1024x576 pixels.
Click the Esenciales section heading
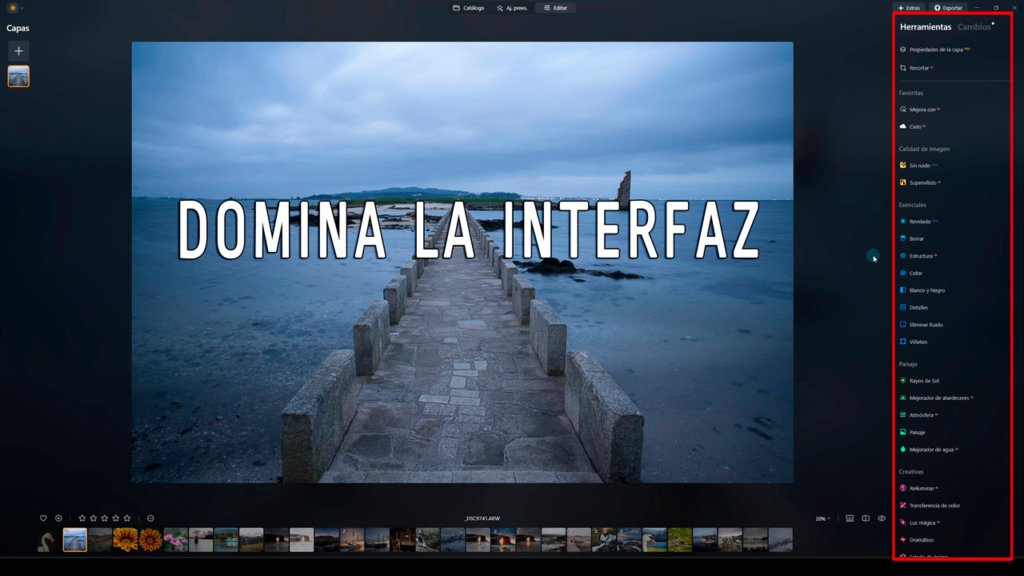tap(912, 205)
